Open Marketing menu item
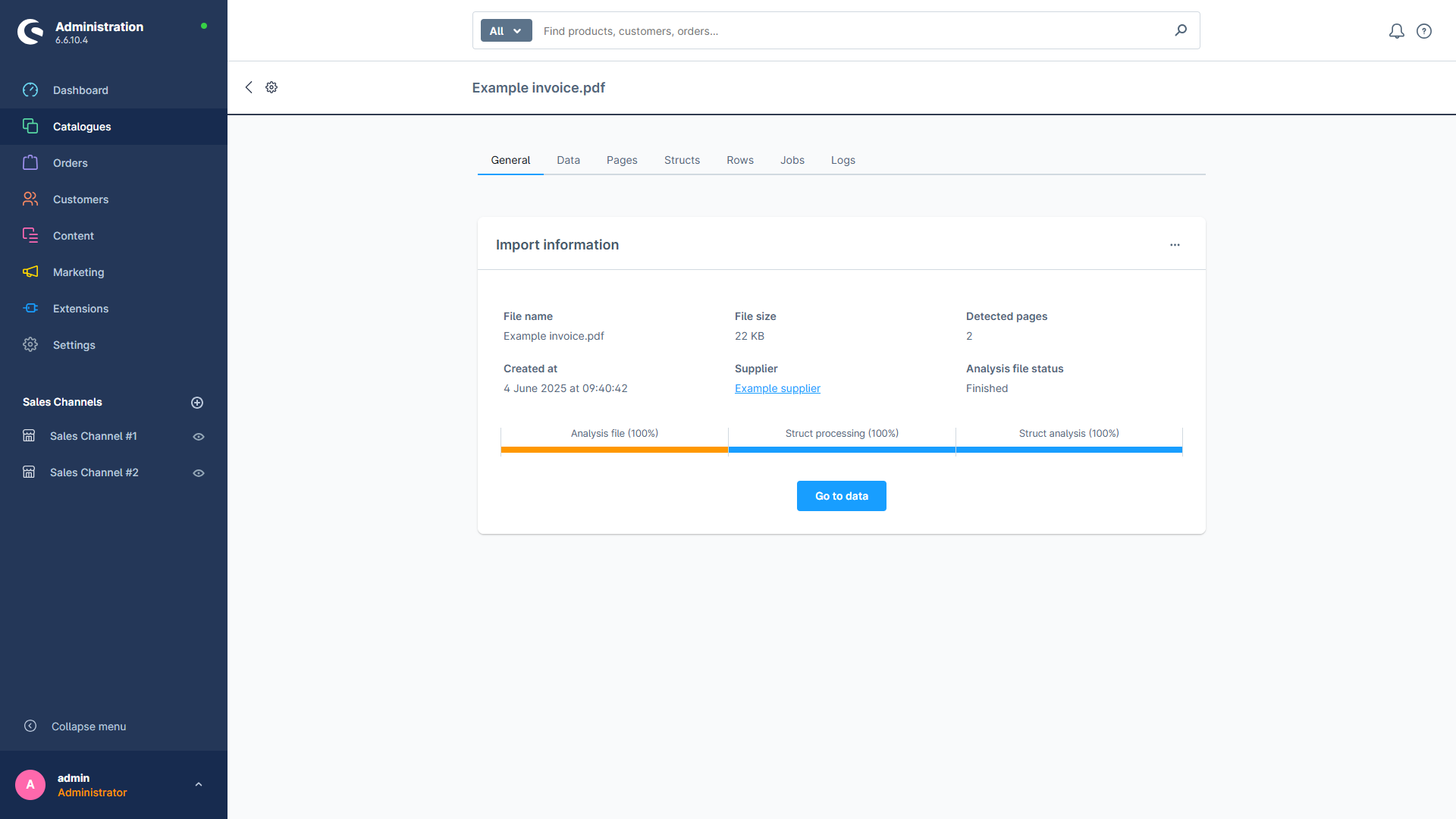1456x819 pixels. coord(114,272)
